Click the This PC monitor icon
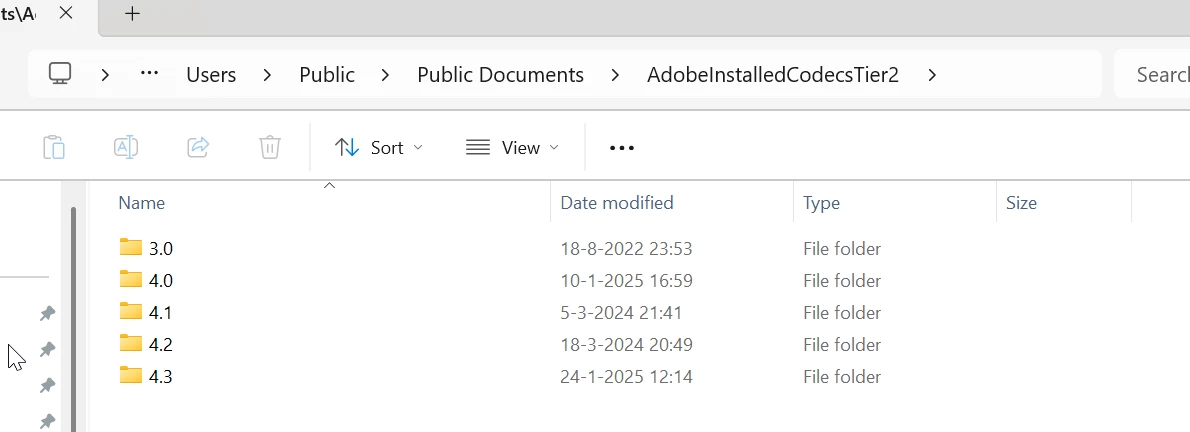 coord(61,74)
